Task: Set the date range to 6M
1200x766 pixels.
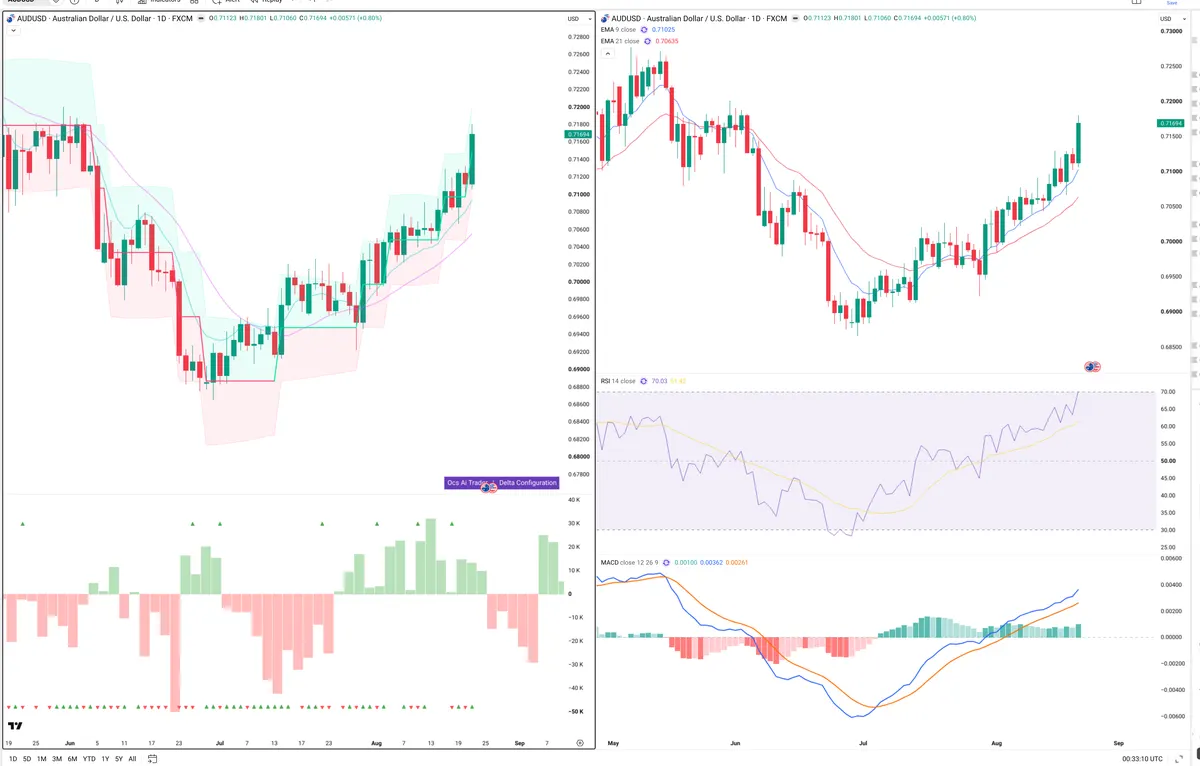Action: (x=72, y=759)
